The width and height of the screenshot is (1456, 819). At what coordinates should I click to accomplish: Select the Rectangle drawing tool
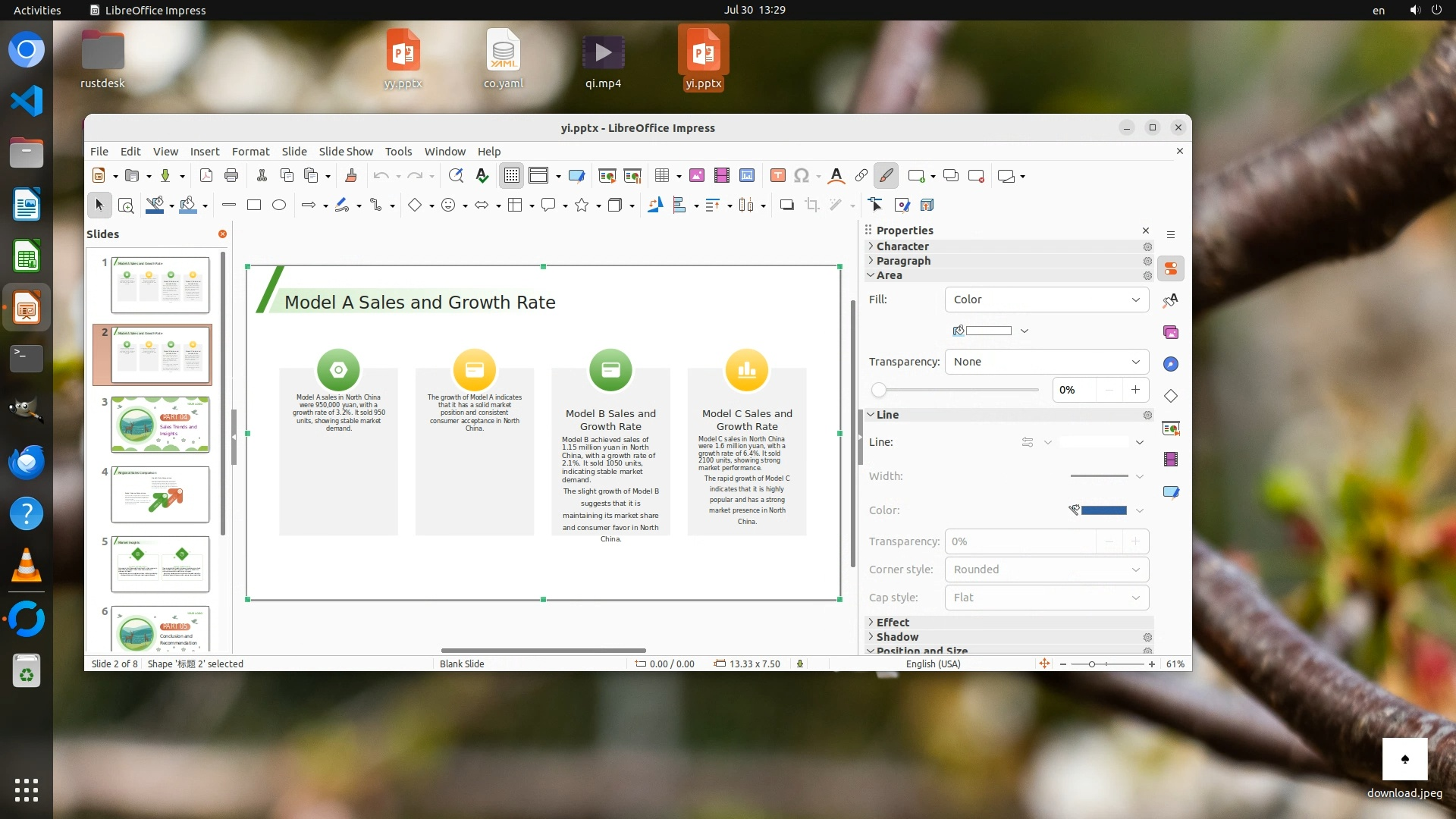point(254,205)
